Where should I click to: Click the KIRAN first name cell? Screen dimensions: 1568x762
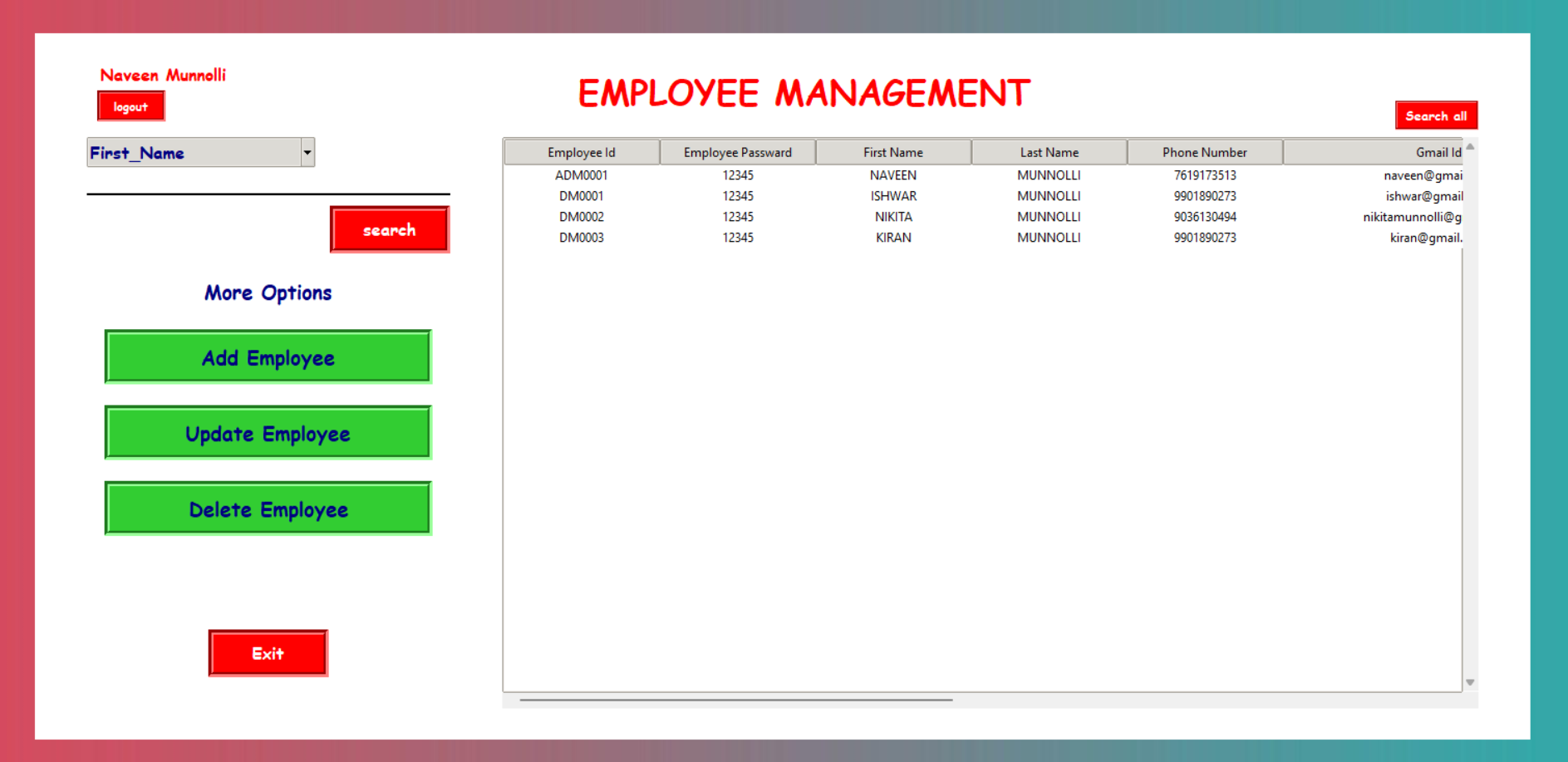(893, 238)
